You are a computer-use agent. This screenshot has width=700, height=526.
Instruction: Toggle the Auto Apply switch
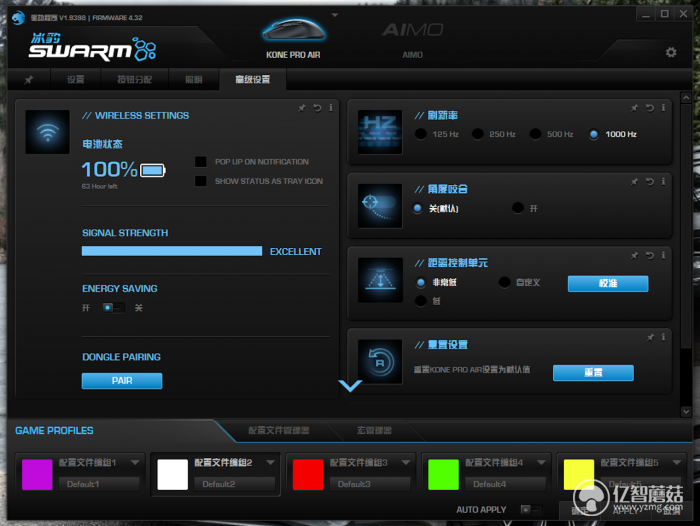pos(531,509)
